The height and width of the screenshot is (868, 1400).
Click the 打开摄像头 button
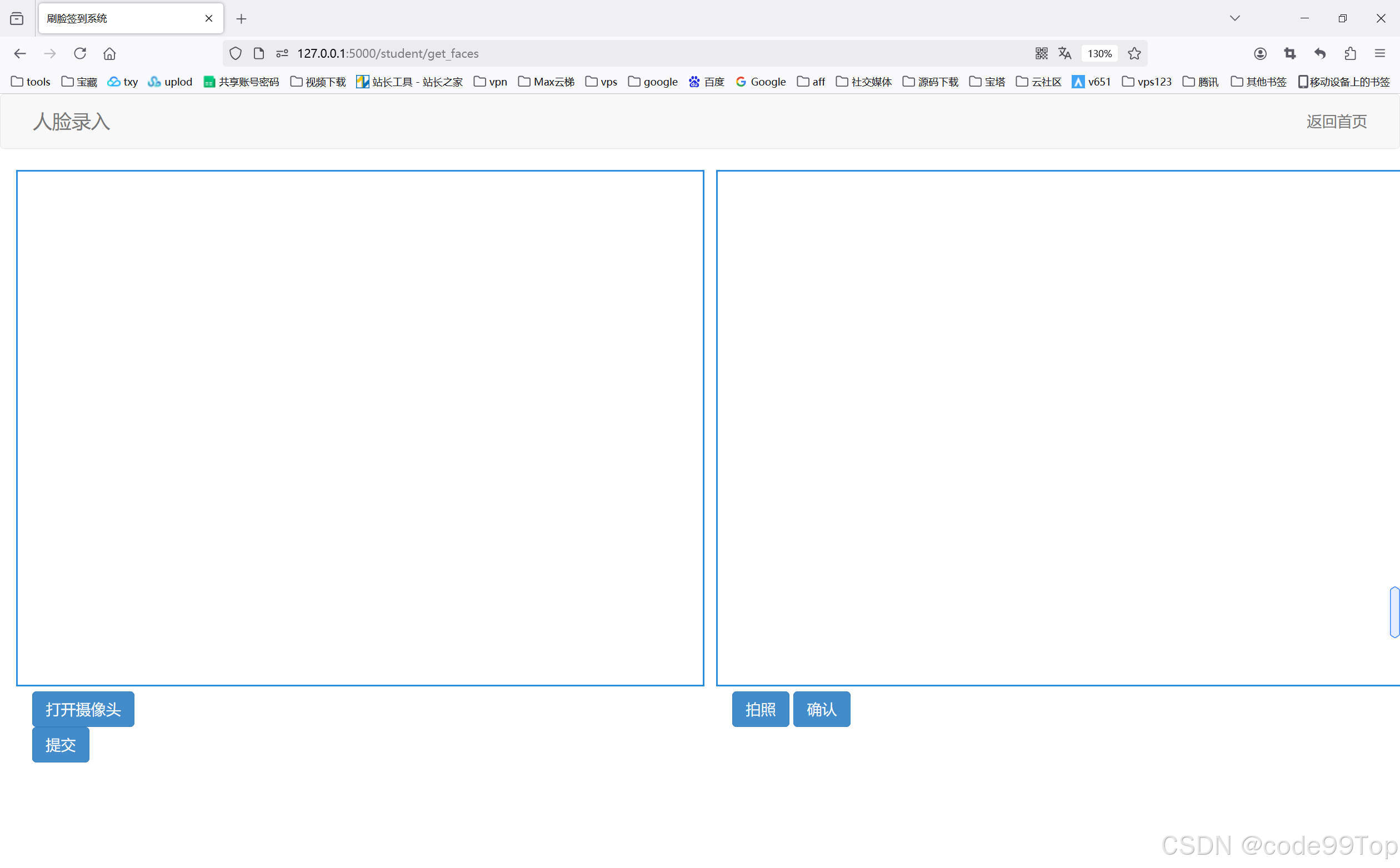83,709
